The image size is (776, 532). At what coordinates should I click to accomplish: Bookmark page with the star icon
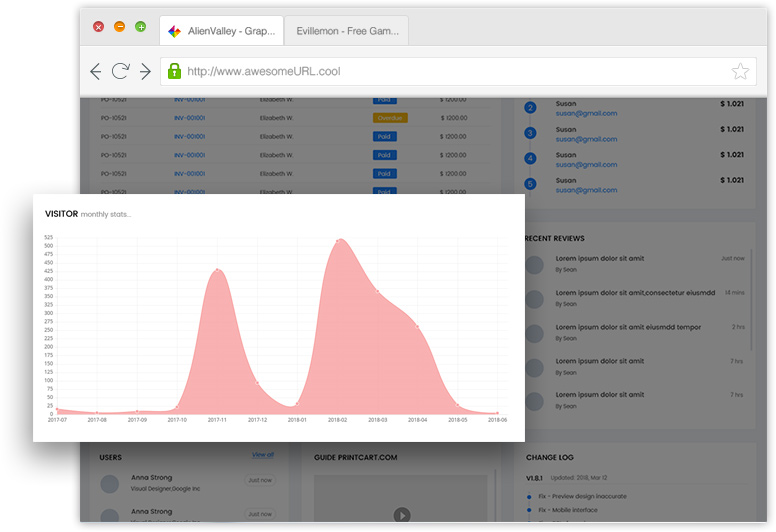[740, 71]
